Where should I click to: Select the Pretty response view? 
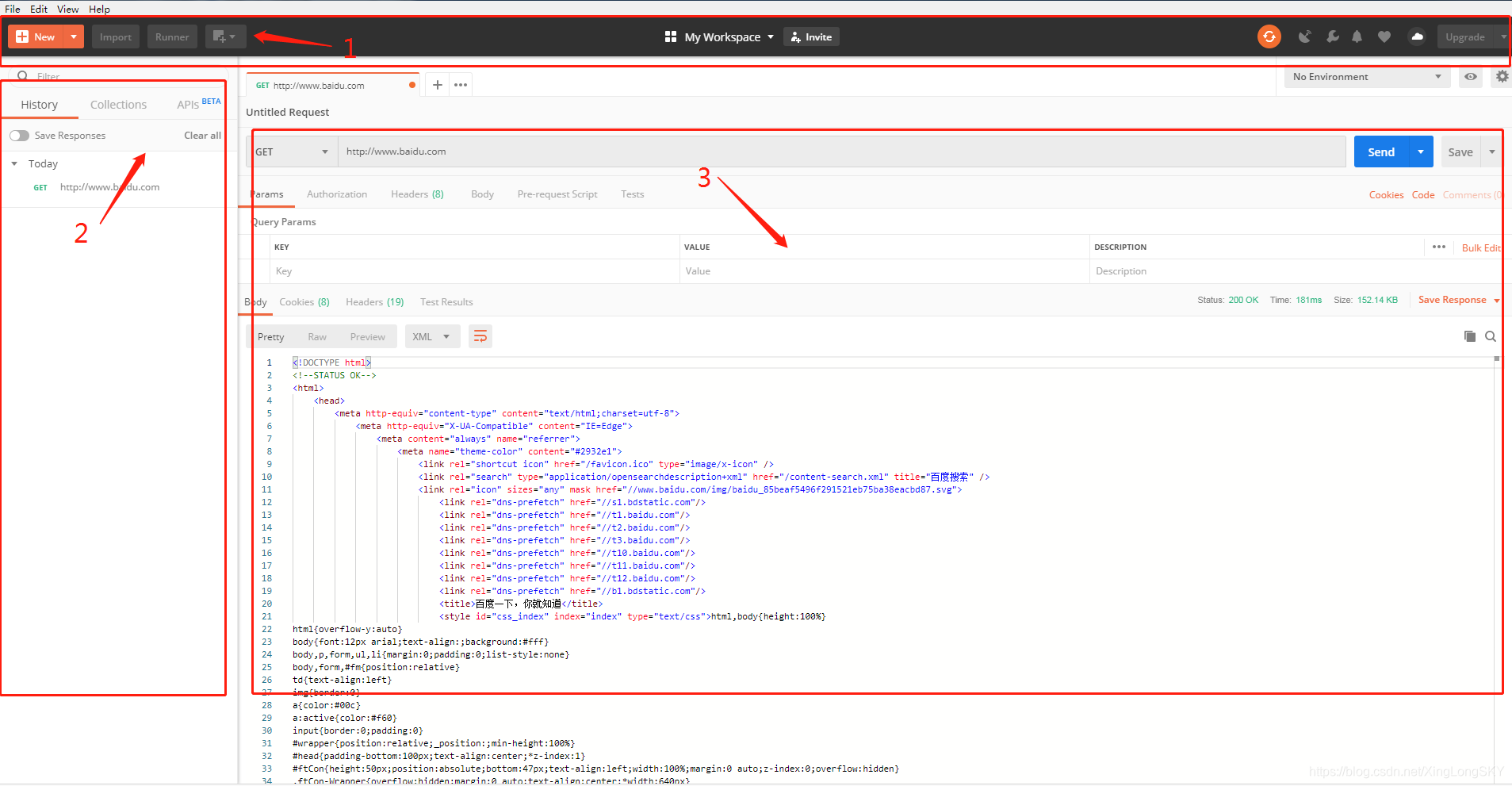[270, 337]
